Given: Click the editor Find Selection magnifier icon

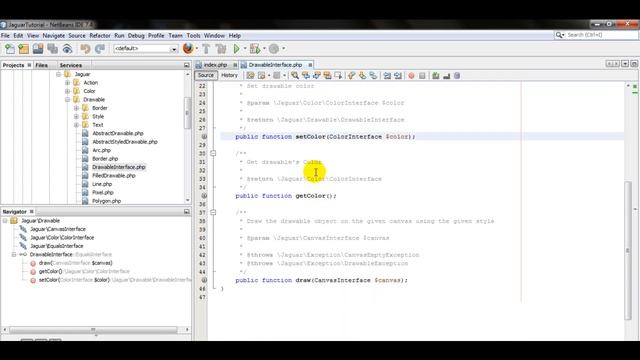Looking at the screenshot, I should (295, 76).
